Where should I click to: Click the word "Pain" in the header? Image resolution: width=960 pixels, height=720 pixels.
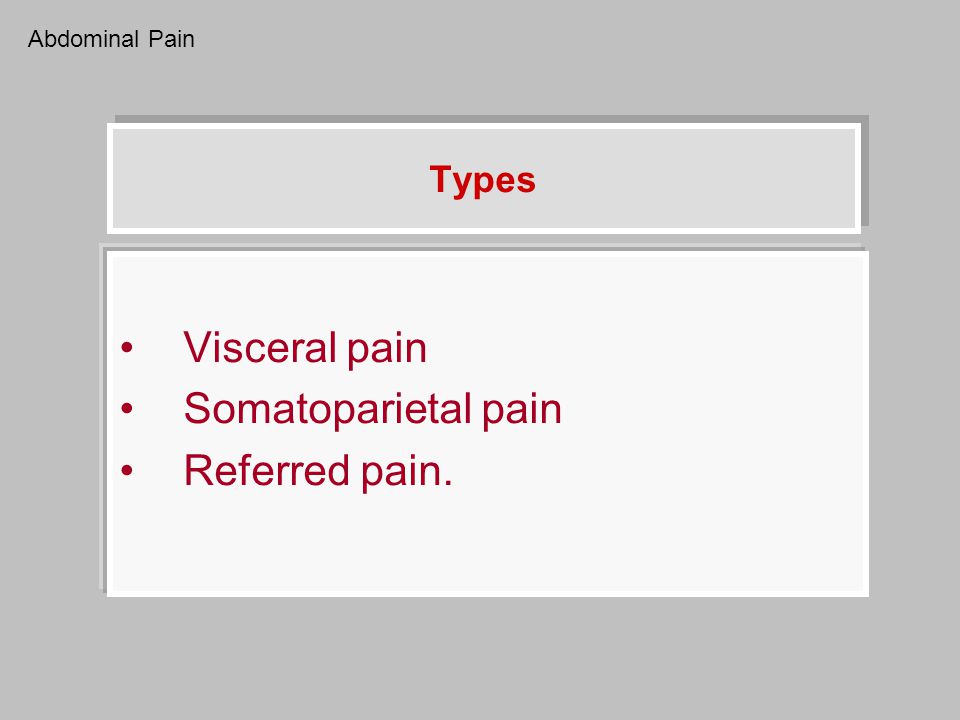(x=171, y=39)
